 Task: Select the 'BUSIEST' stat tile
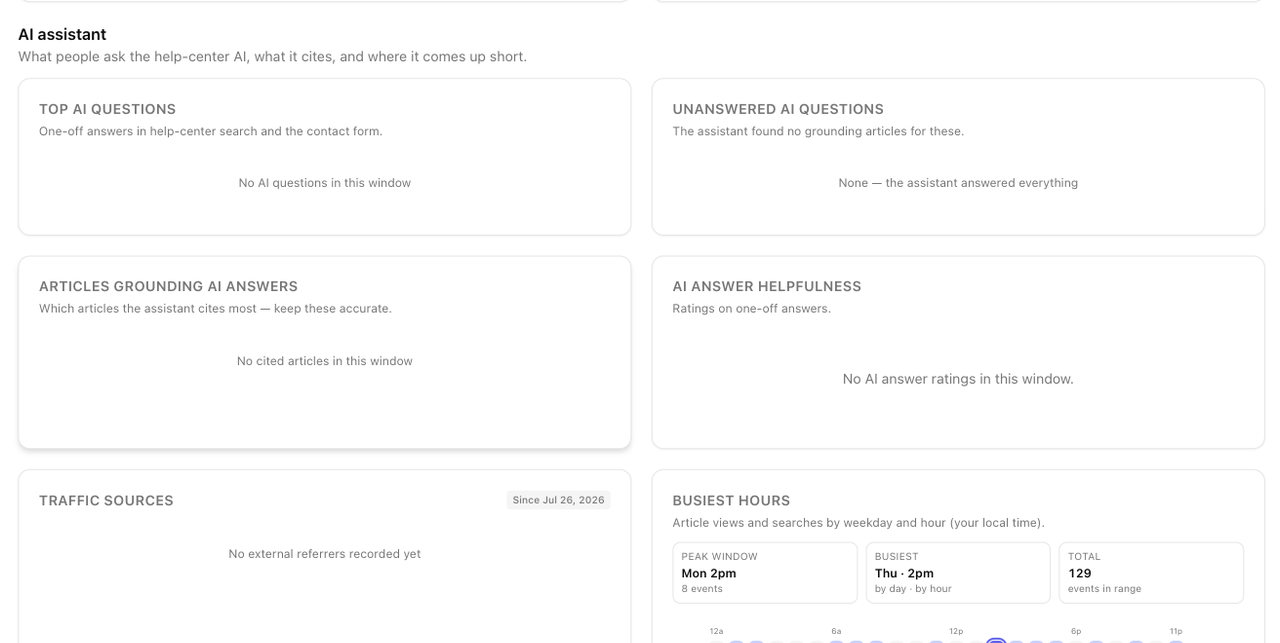tap(958, 573)
